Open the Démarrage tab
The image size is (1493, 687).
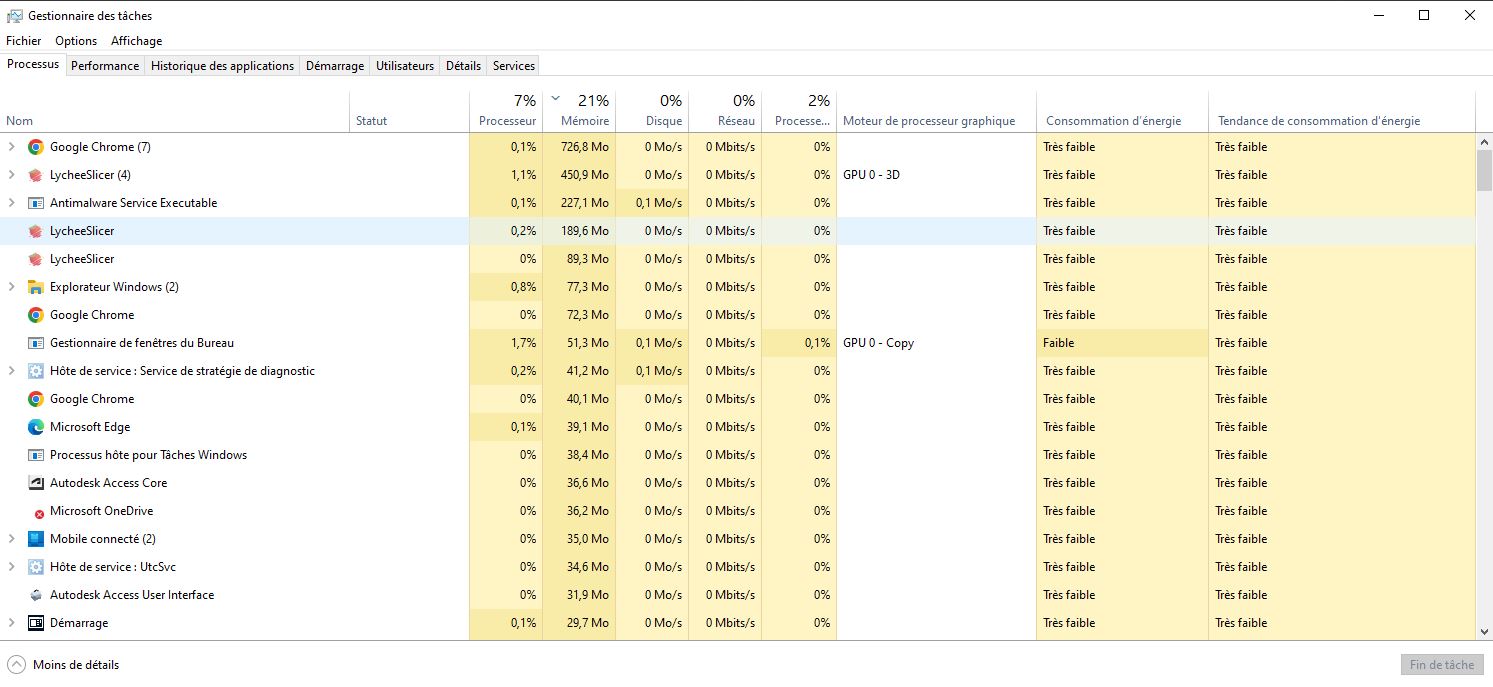coord(335,66)
